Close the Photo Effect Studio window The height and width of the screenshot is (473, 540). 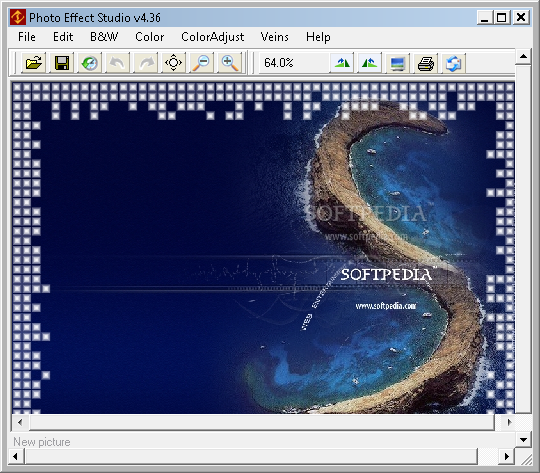[521, 17]
